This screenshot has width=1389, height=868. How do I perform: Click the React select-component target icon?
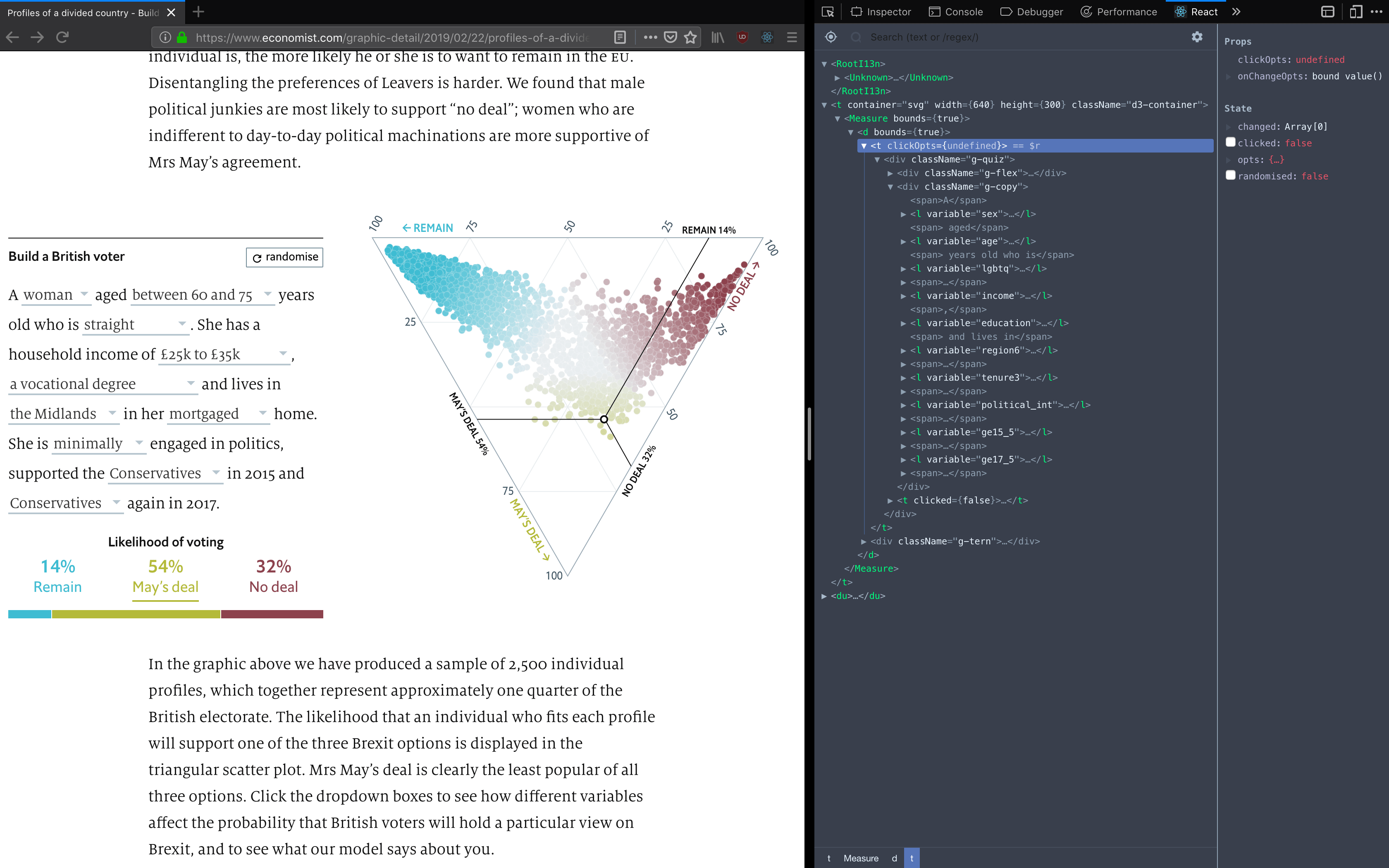831,37
